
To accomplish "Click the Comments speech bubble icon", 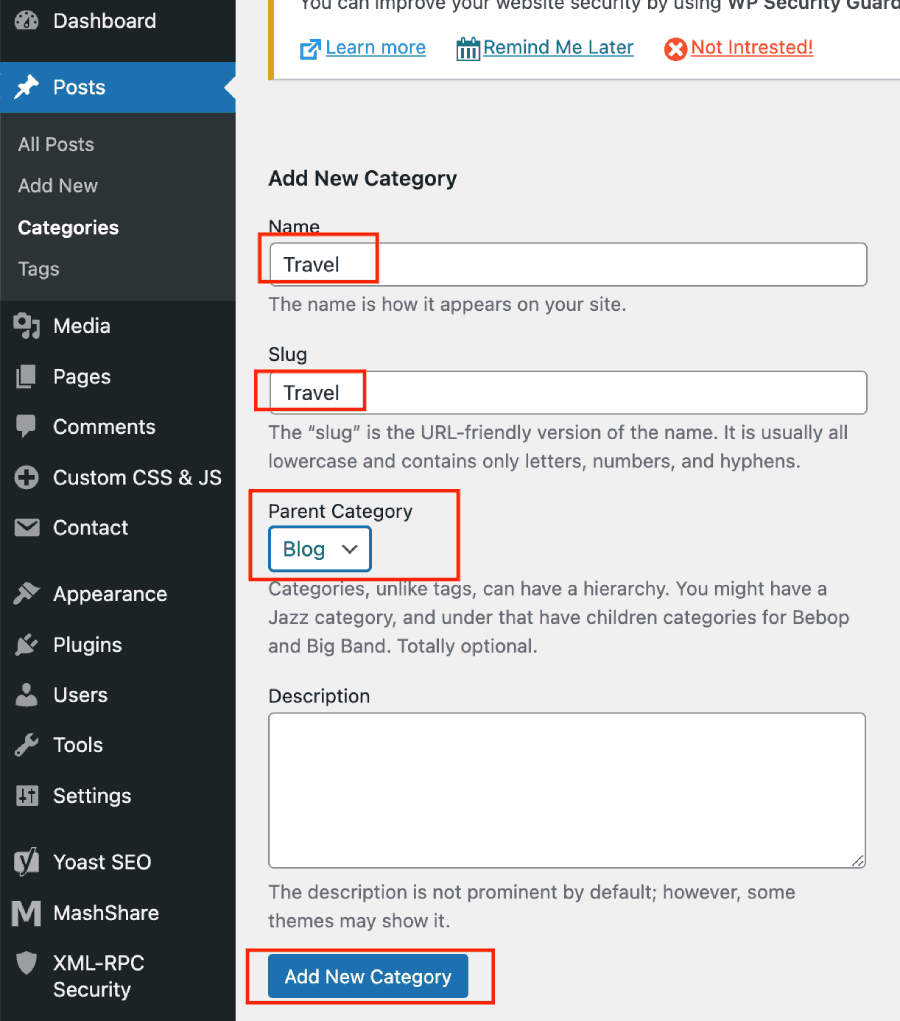I will tap(26, 427).
